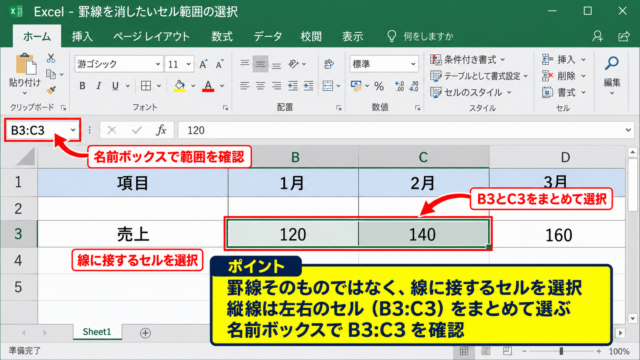This screenshot has height=360, width=640.
Task: Add new sheet plus button
Action: point(145,333)
